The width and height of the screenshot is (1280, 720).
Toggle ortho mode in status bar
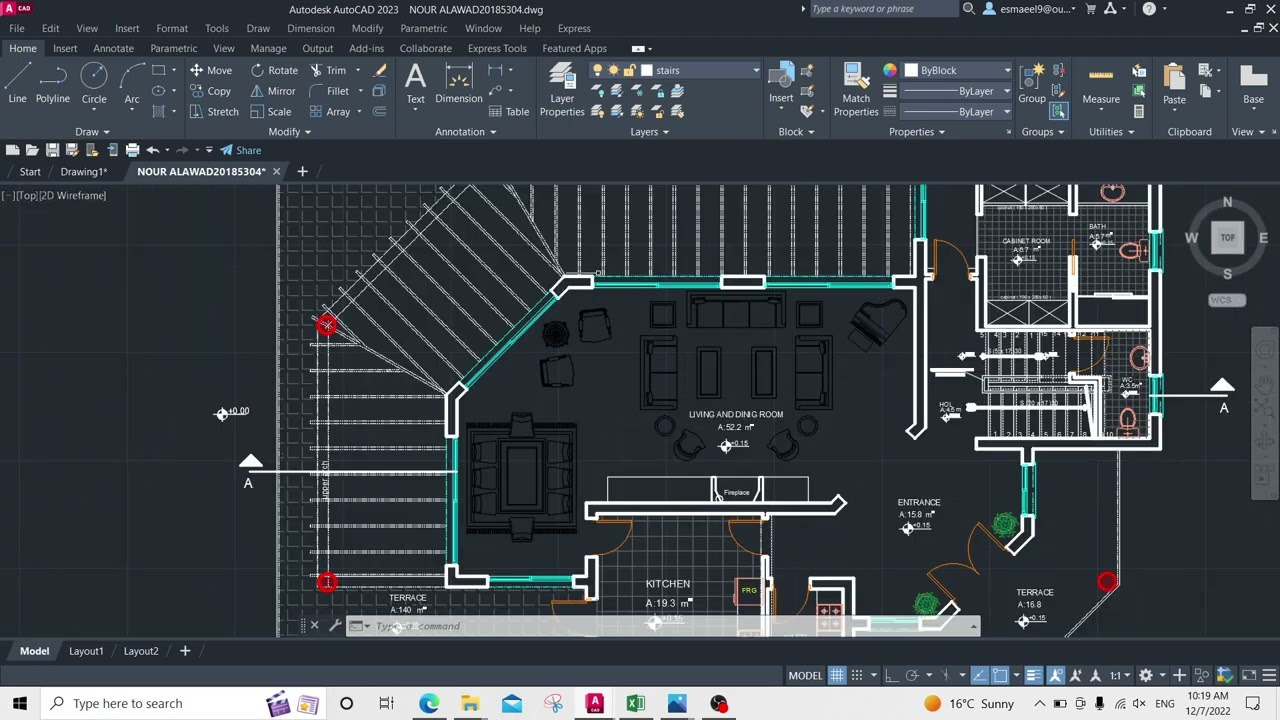pos(891,675)
